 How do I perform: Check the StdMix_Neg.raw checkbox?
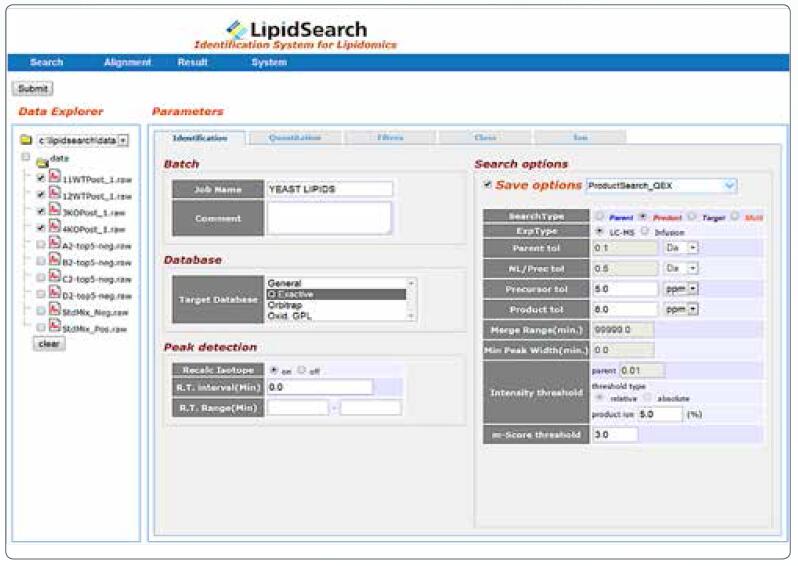point(41,311)
